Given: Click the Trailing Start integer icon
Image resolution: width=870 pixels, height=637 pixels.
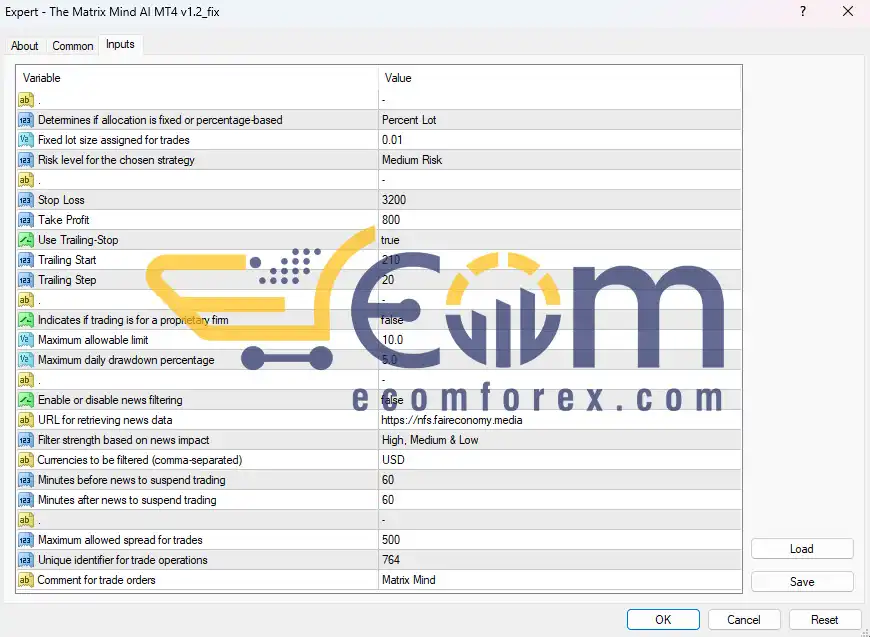Looking at the screenshot, I should pyautogui.click(x=25, y=260).
